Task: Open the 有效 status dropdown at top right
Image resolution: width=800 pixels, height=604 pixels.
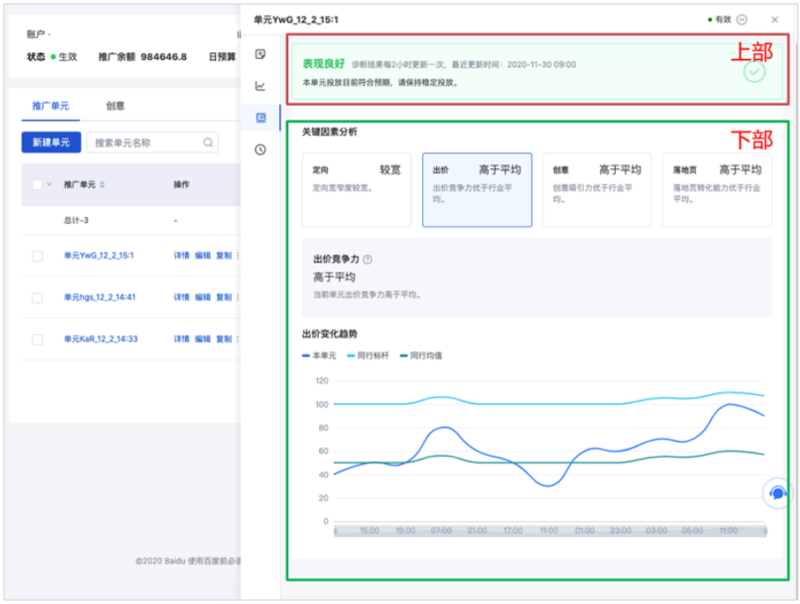Action: (722, 17)
